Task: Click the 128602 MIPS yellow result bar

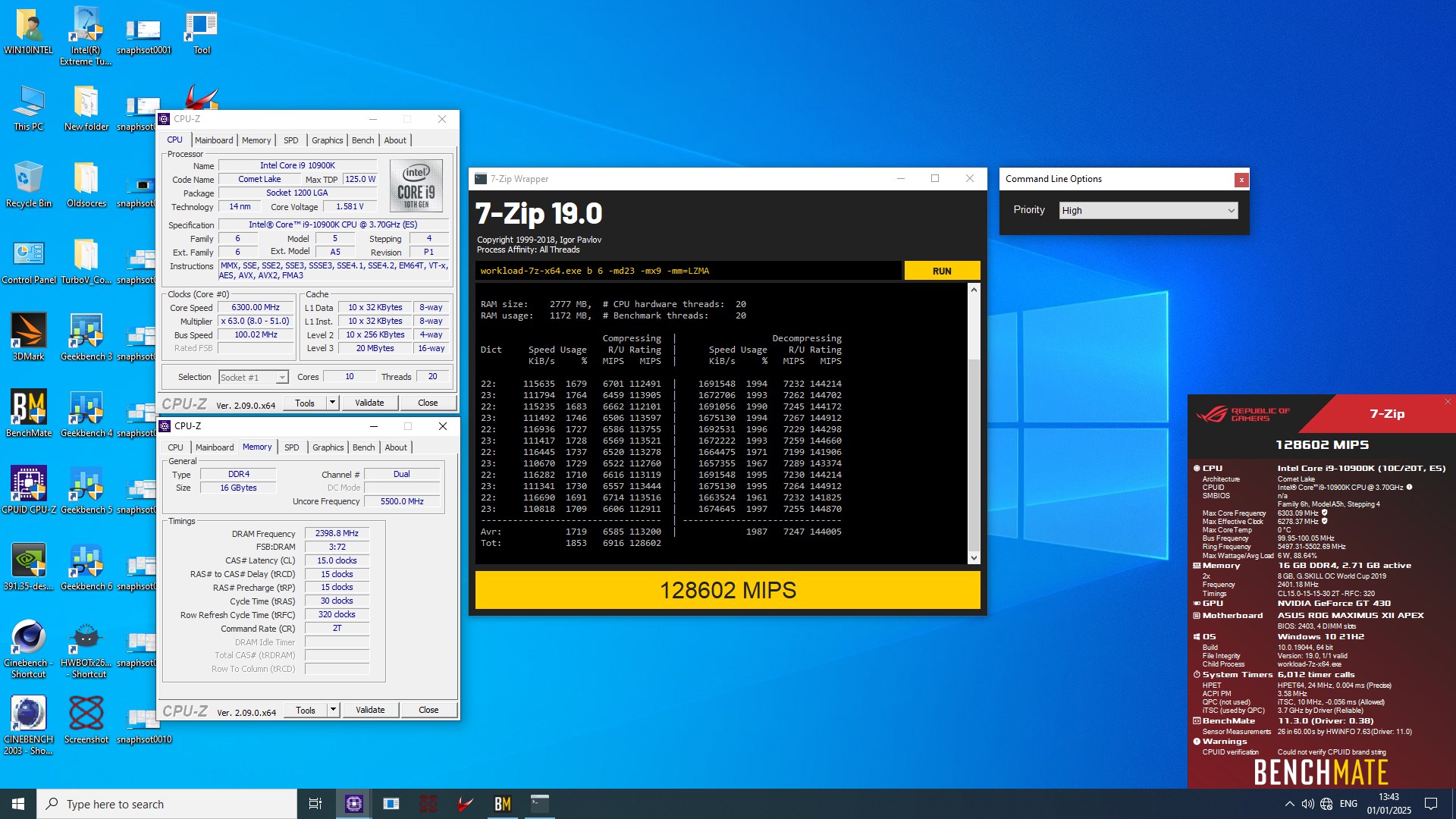Action: [x=727, y=590]
